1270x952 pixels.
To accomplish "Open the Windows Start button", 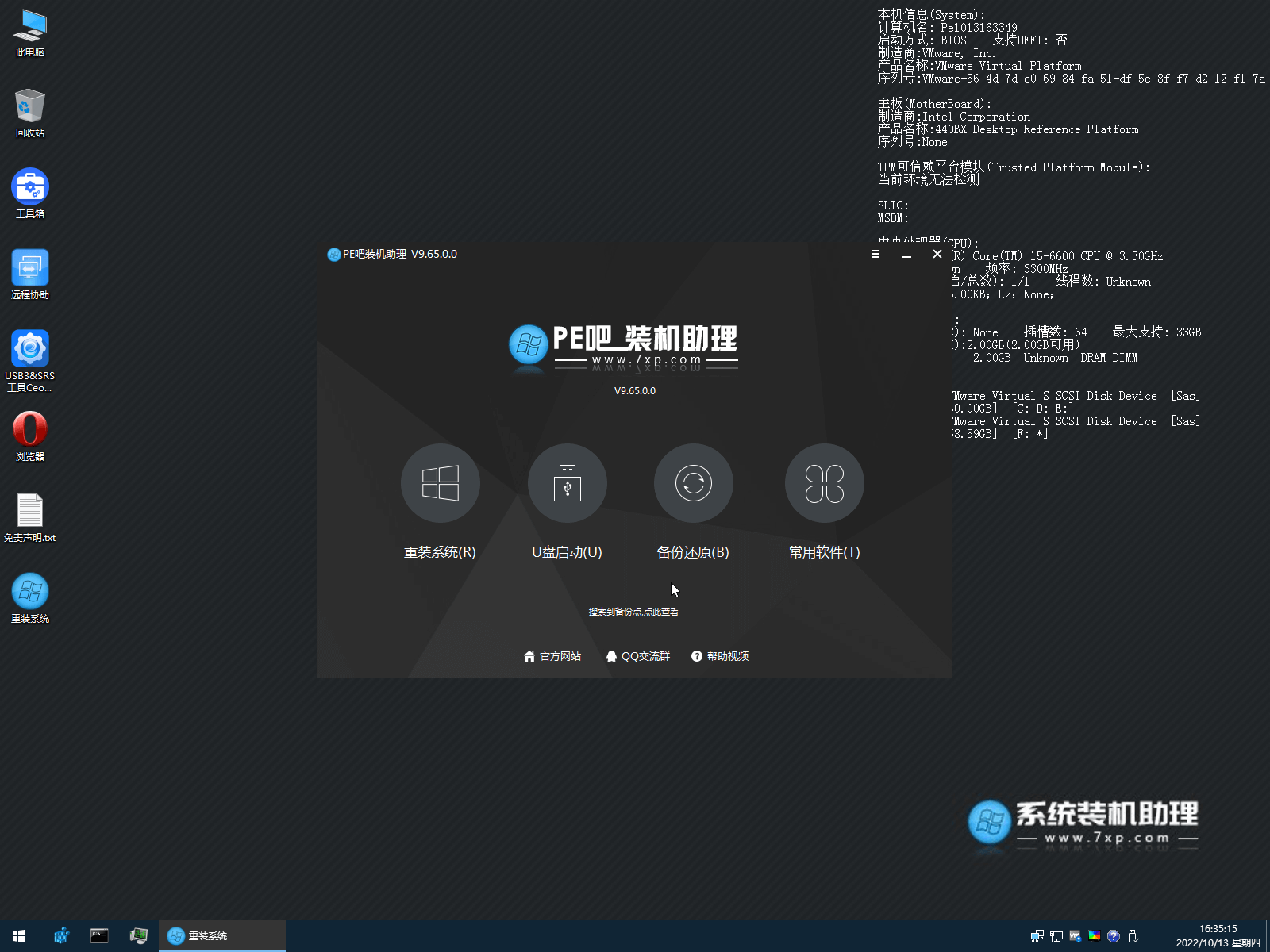I will [19, 936].
